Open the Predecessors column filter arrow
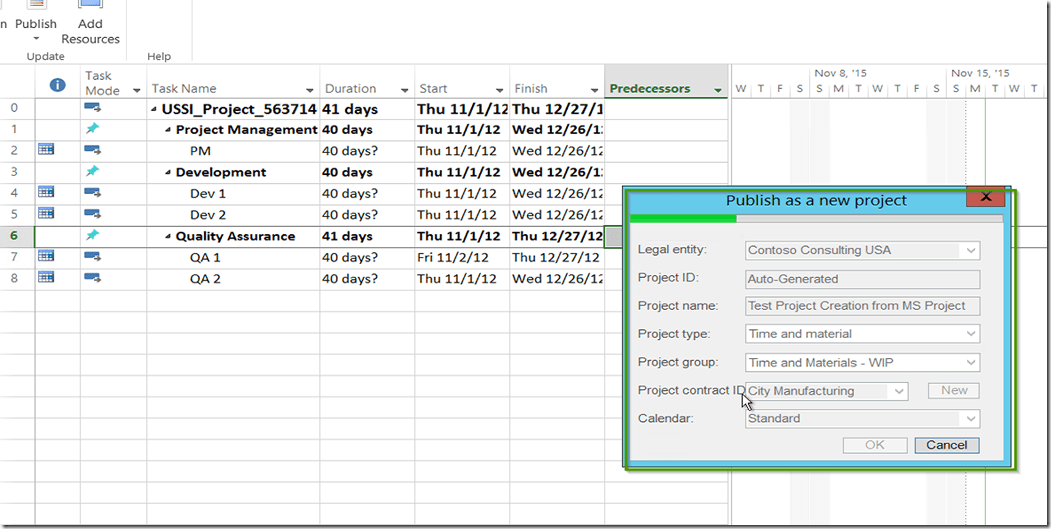The height and width of the screenshot is (529, 1051). 718,90
